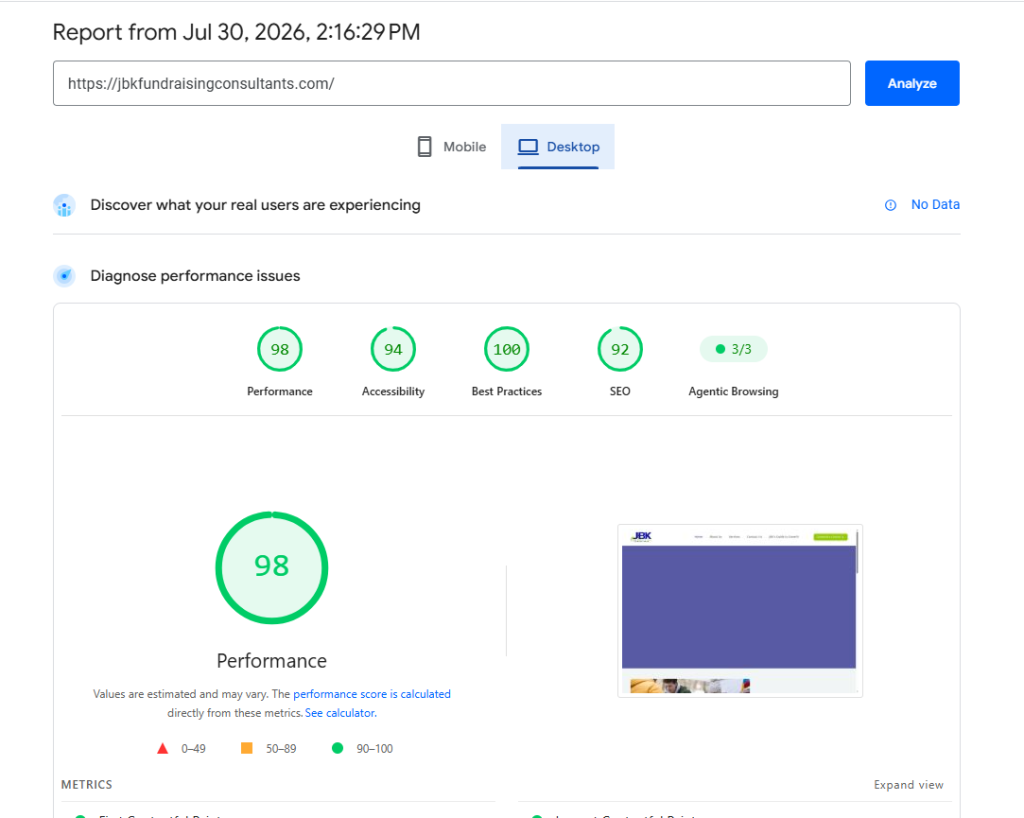Click the Diagnose performance issues icon
The image size is (1024, 818).
click(x=64, y=275)
